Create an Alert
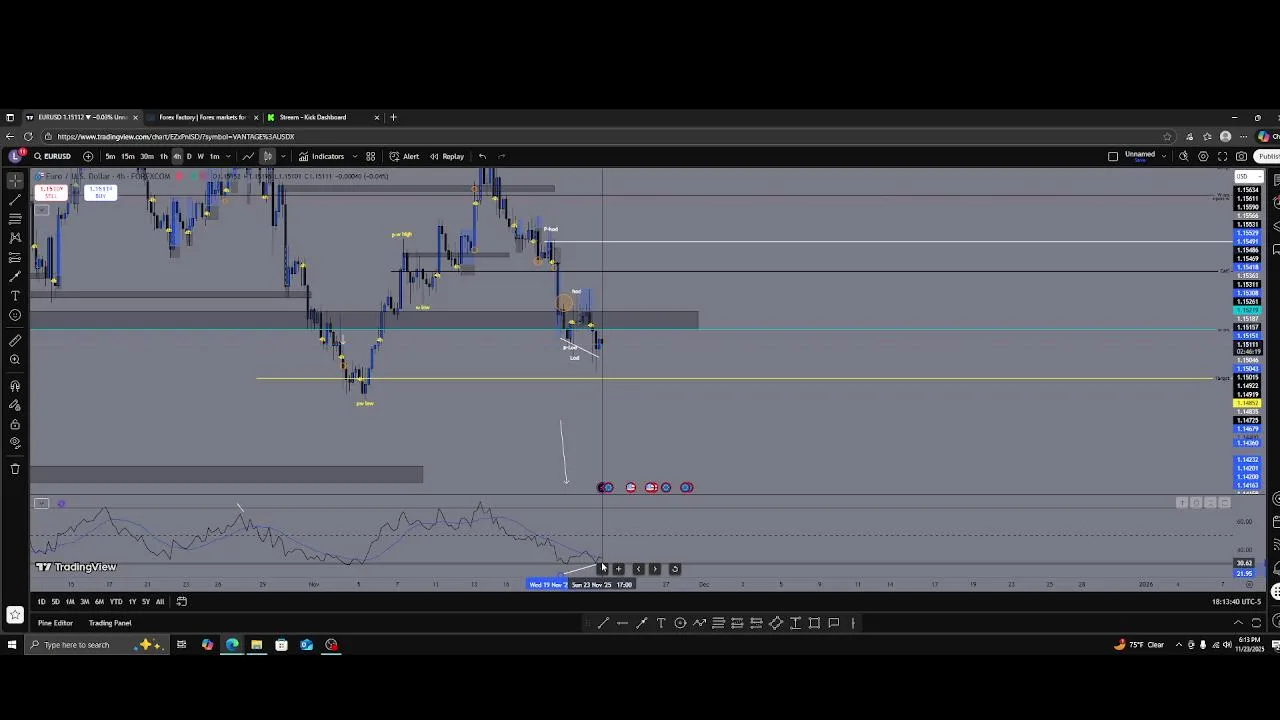Screen dimensions: 1280x720 [x=405, y=156]
